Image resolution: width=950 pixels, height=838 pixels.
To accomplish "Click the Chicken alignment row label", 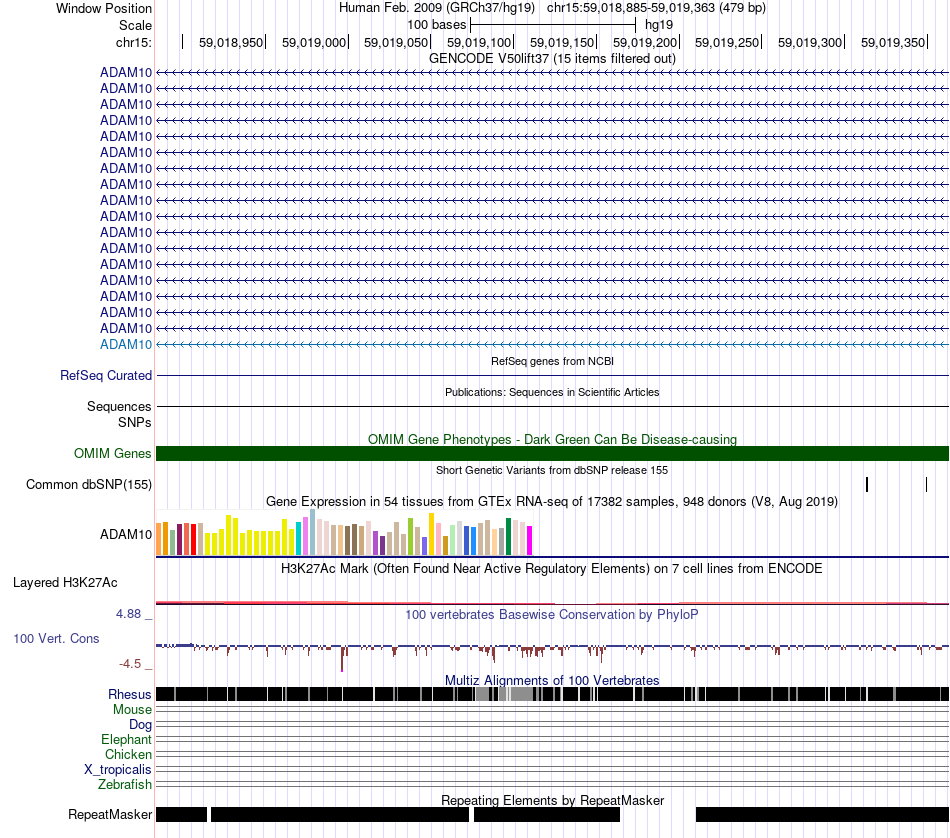I will (128, 754).
